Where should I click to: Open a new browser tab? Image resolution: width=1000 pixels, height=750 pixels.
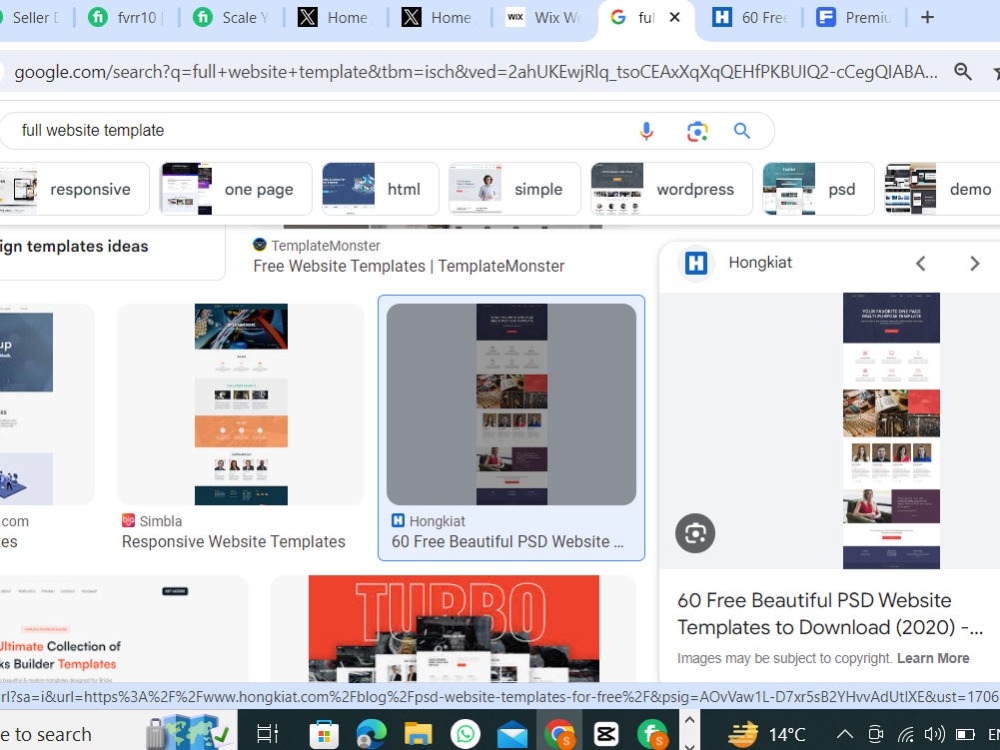pyautogui.click(x=927, y=17)
